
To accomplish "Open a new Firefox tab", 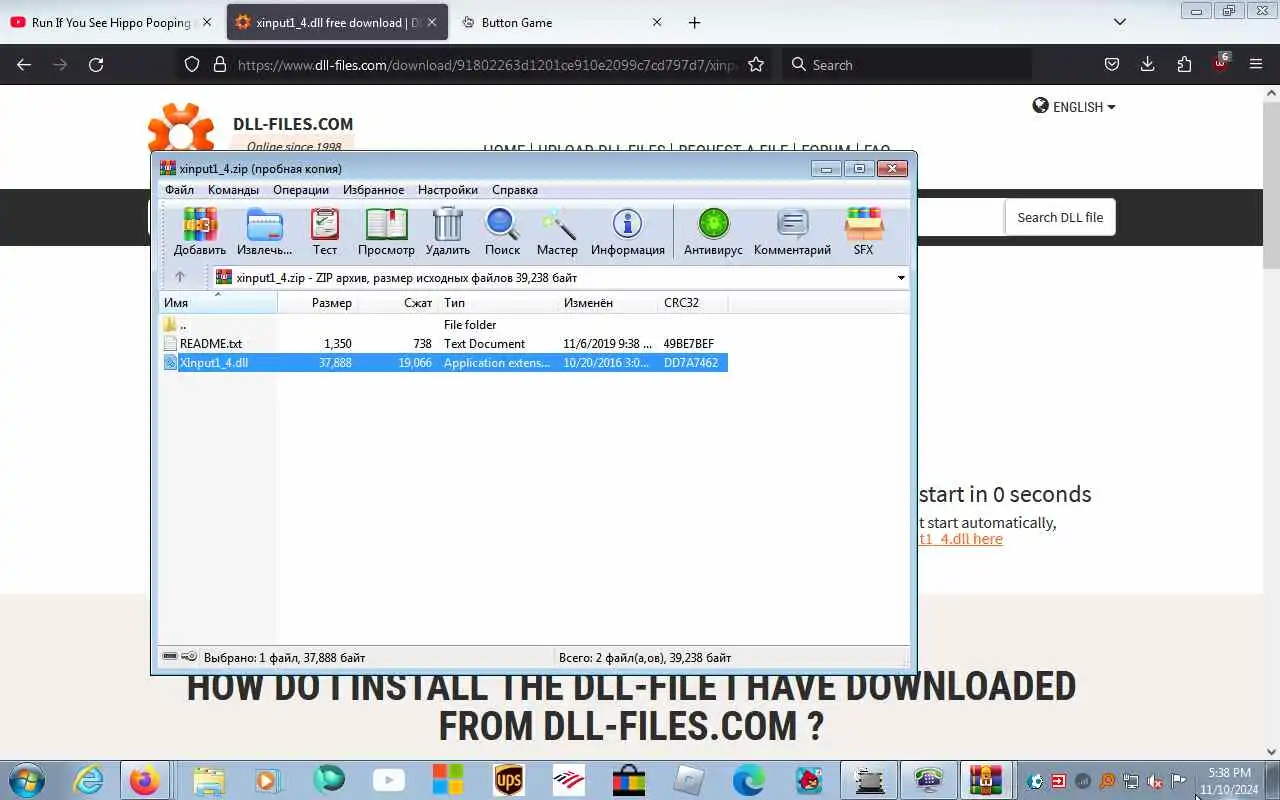I will [x=694, y=22].
